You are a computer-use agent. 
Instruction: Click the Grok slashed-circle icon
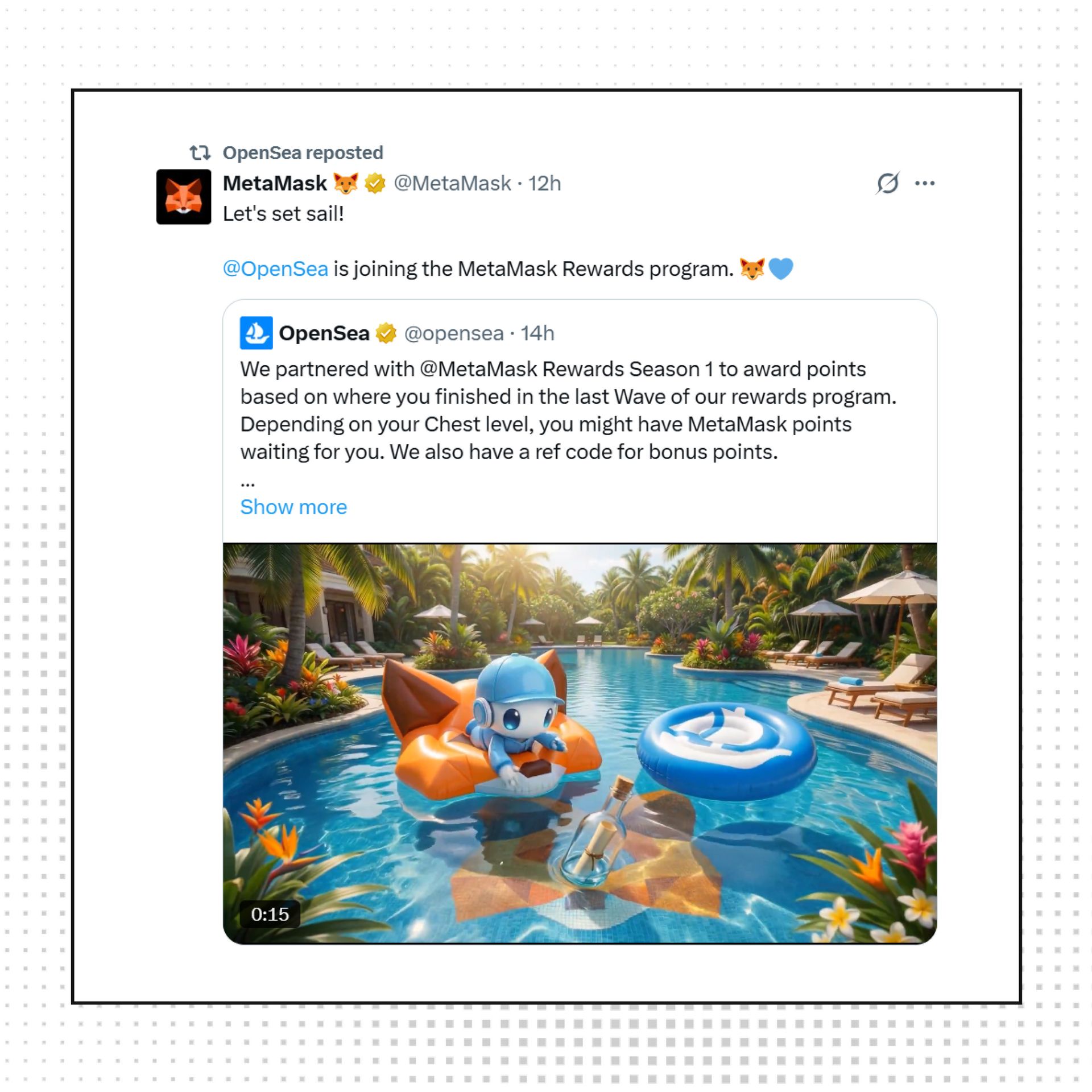(888, 183)
